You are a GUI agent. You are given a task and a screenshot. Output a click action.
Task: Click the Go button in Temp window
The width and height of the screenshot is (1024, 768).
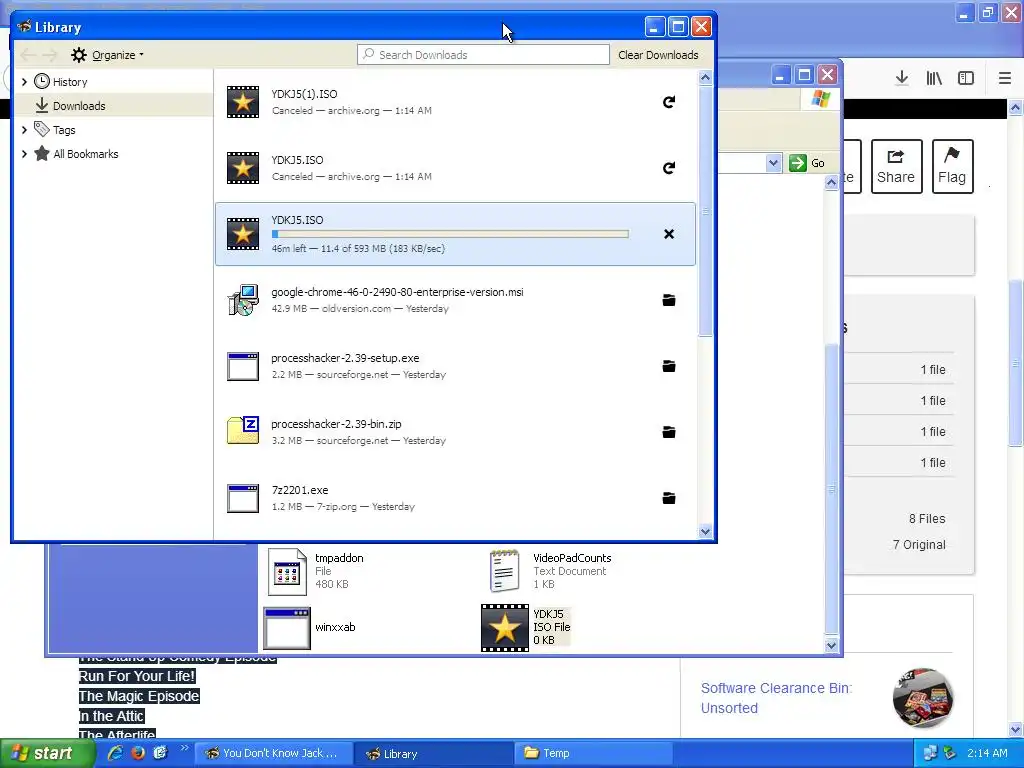[x=807, y=163]
